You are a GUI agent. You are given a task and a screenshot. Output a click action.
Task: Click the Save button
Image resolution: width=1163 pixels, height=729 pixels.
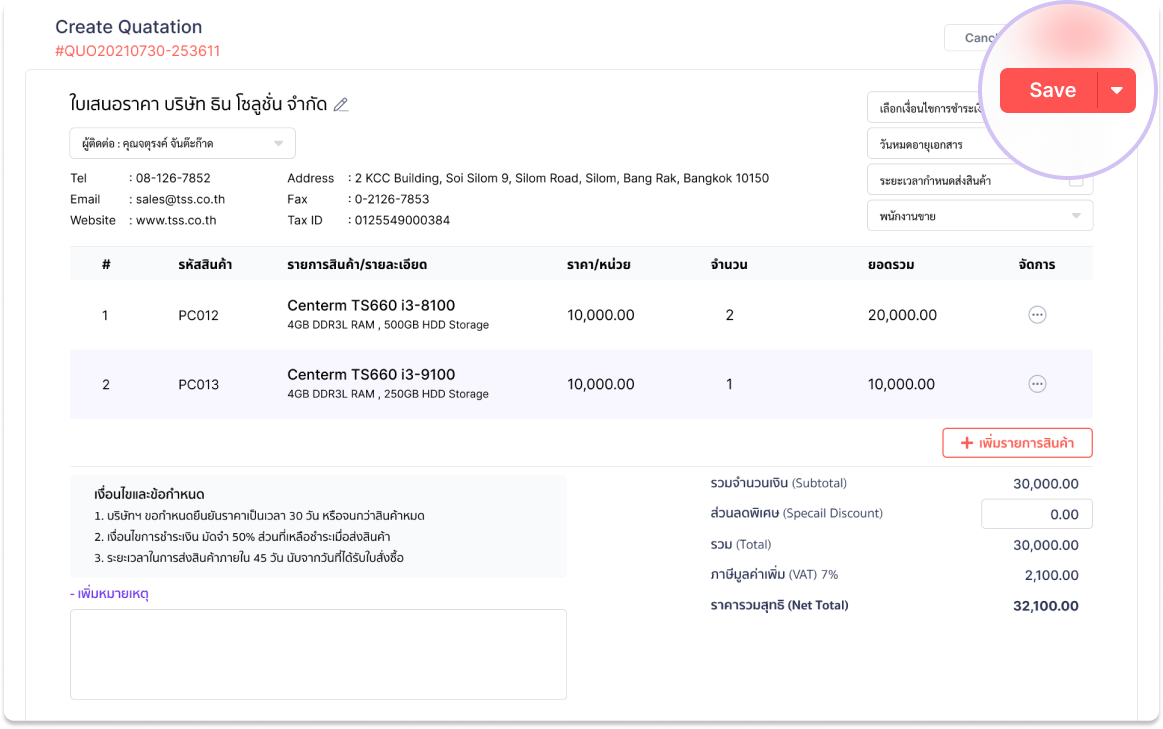1051,90
